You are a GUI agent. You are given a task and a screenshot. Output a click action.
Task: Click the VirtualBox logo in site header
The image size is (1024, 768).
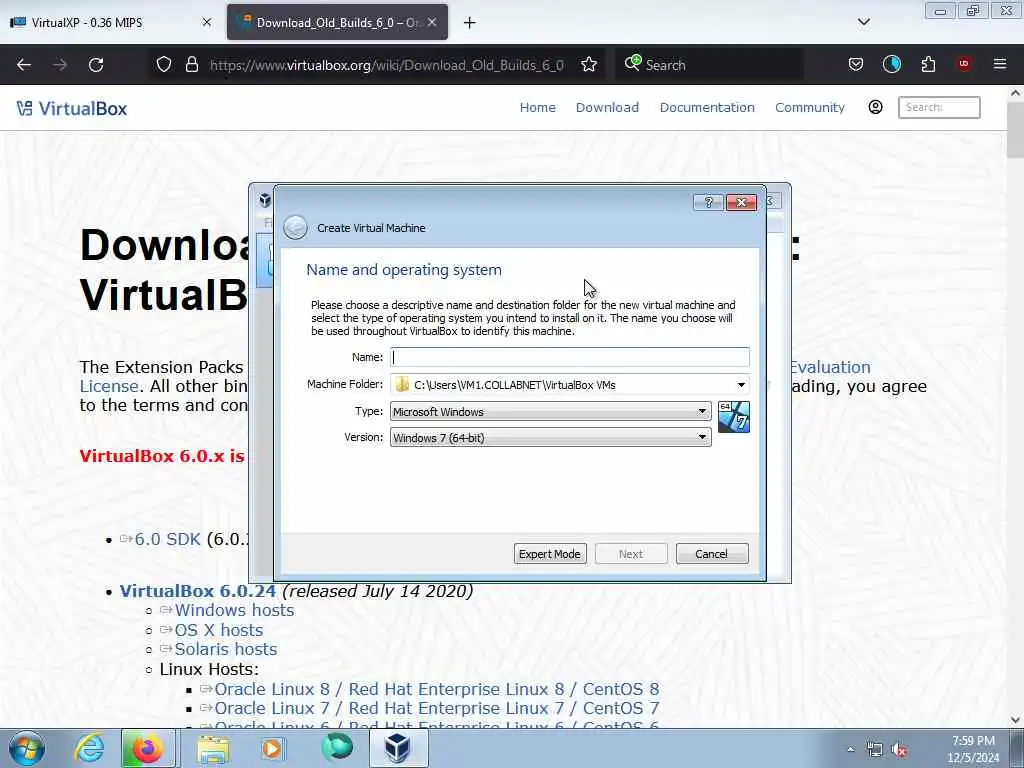[x=72, y=108]
